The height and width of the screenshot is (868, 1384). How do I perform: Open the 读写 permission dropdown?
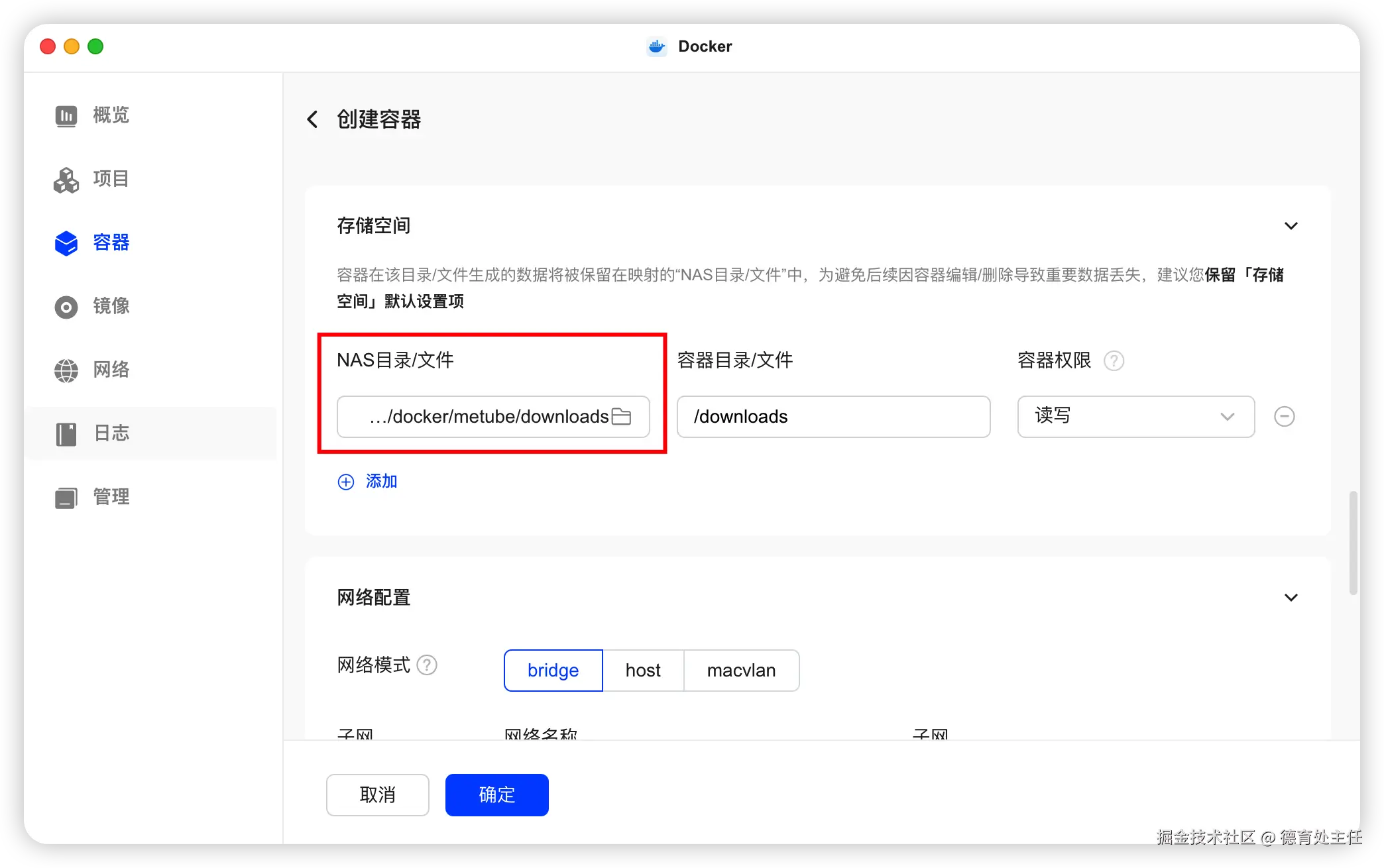[1135, 417]
